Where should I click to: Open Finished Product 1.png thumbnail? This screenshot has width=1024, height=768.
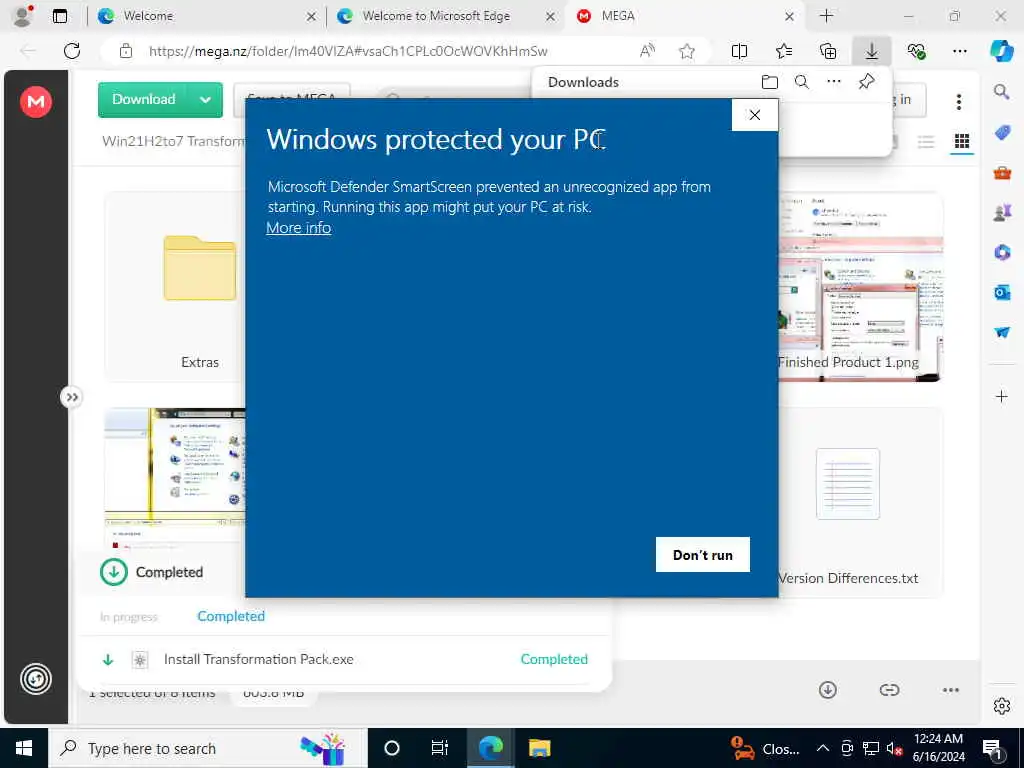click(x=859, y=287)
